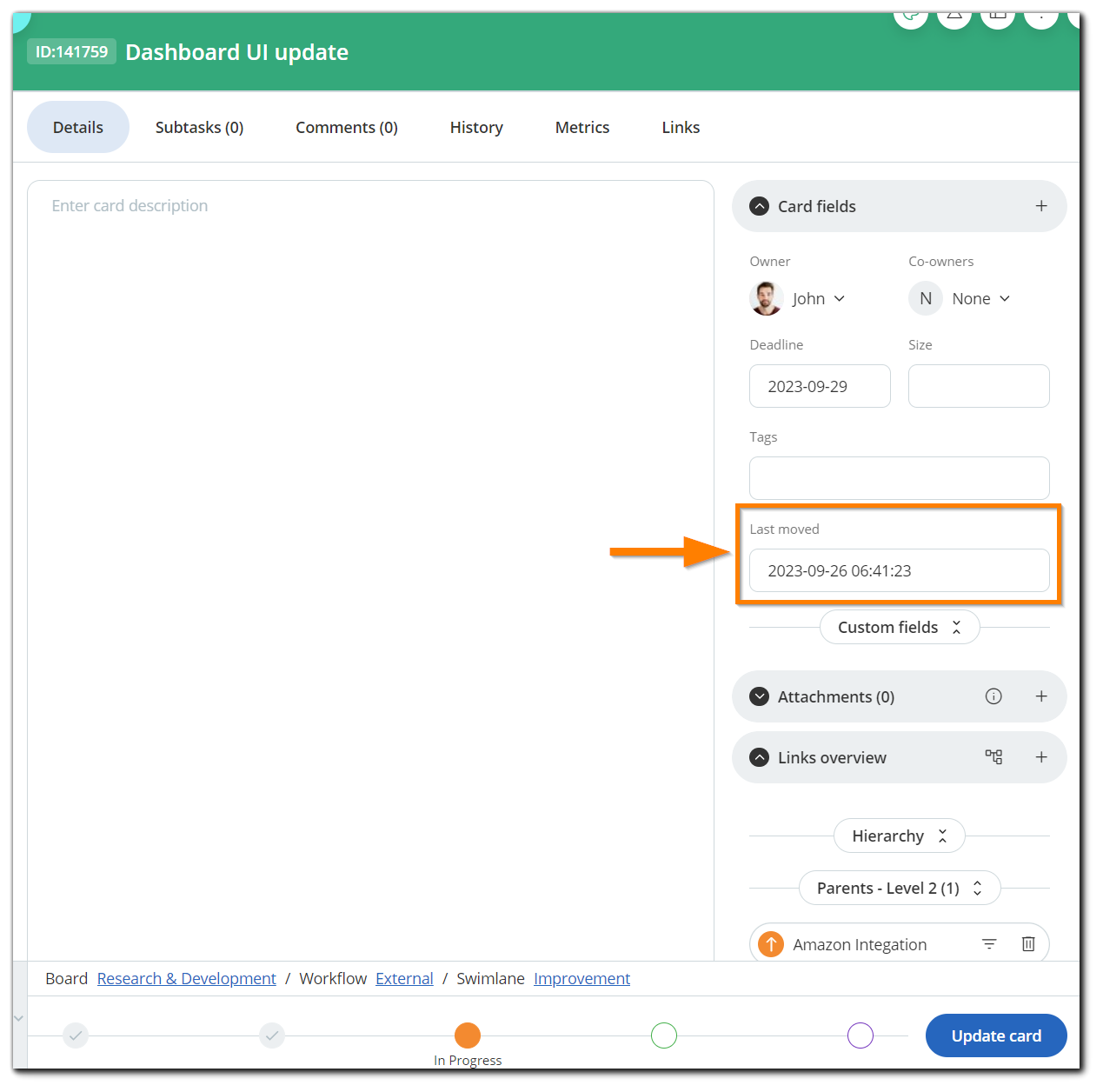Screen dimensions: 1103x1092
Task: Open the Metrics tab
Action: (582, 128)
